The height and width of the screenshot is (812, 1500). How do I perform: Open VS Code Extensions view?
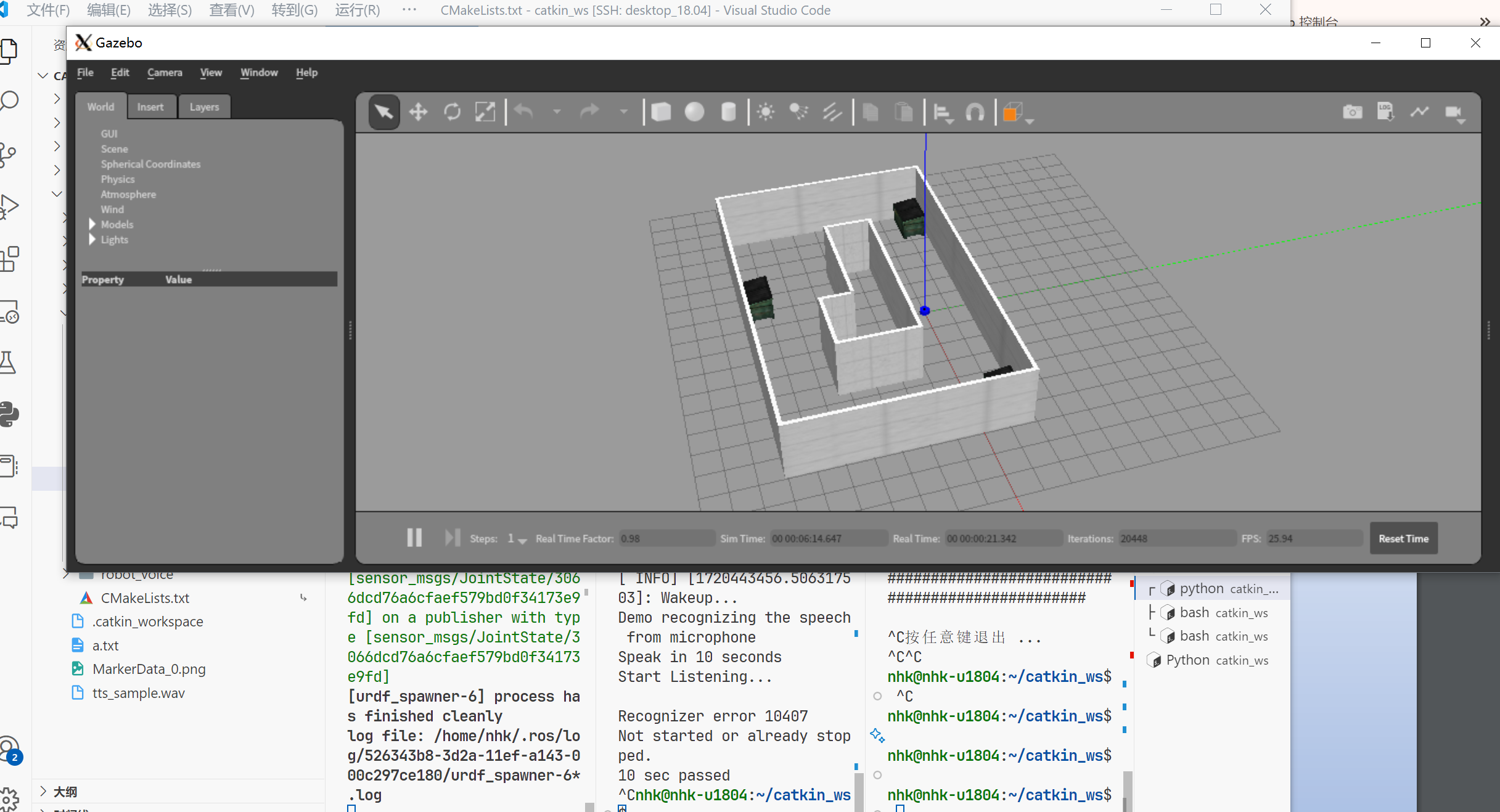coord(10,259)
